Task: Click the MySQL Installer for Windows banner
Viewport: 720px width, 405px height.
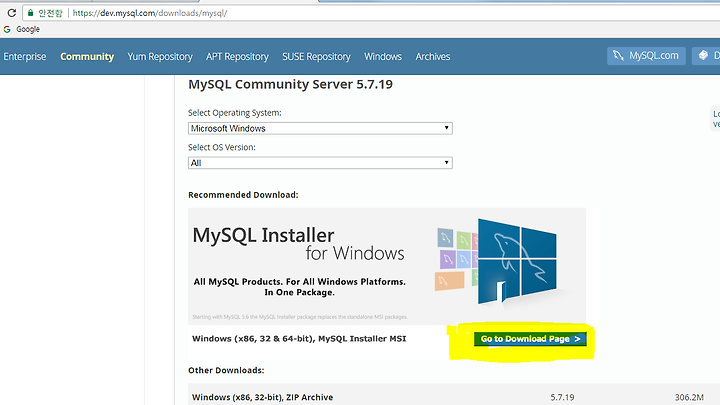Action: [387, 266]
